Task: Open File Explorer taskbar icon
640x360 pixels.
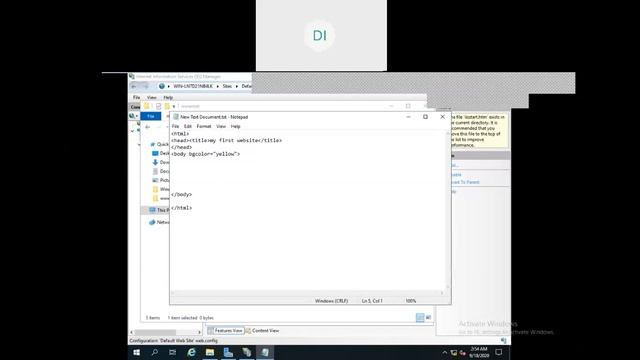Action: [210, 352]
